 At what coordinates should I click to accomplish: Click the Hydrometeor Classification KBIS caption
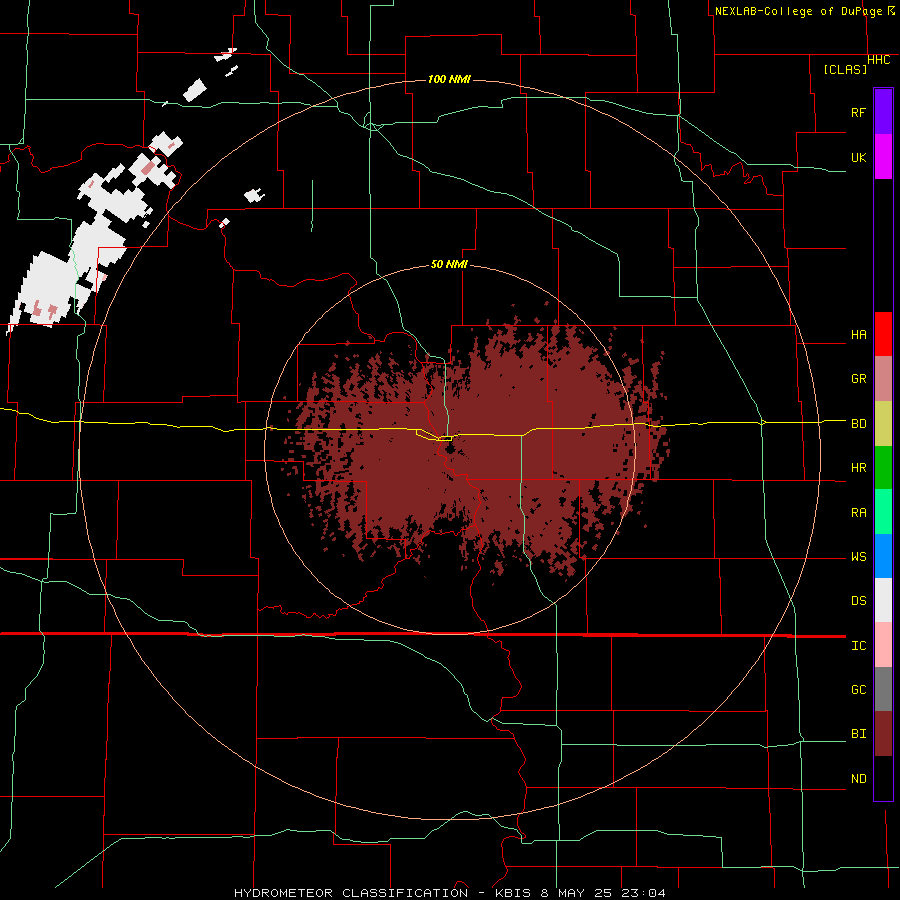(449, 893)
